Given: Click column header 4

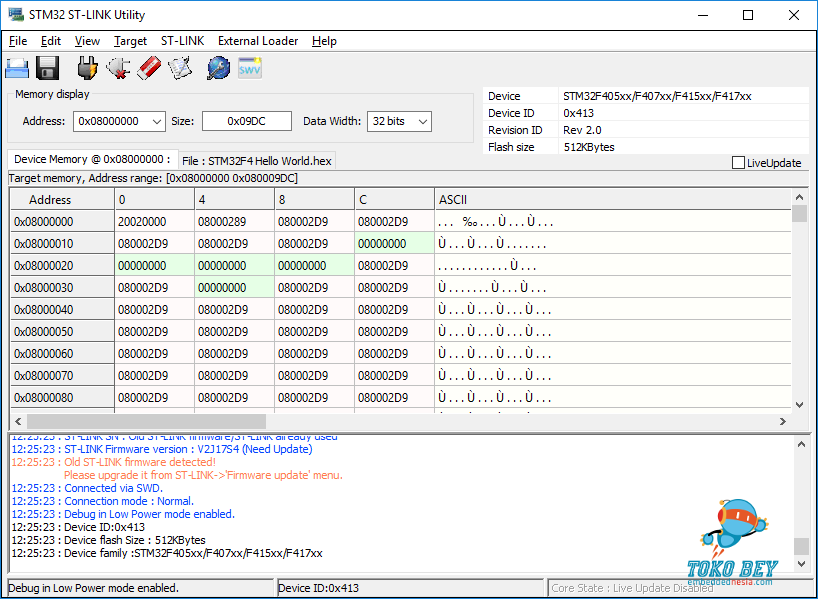Looking at the screenshot, I should 234,200.
